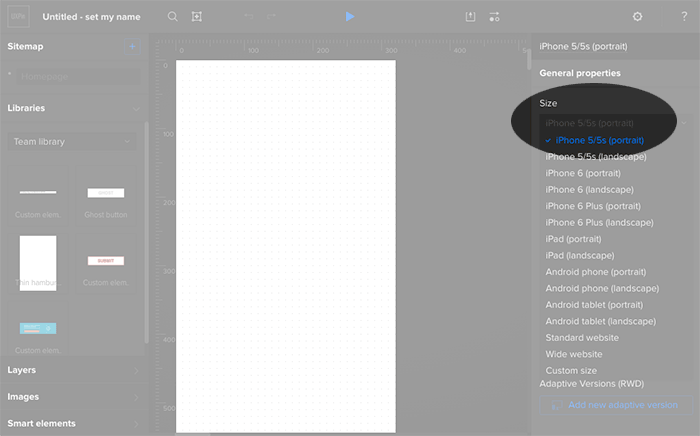Add a new page with the Sitemap plus
This screenshot has height=436, width=700.
pyautogui.click(x=132, y=46)
